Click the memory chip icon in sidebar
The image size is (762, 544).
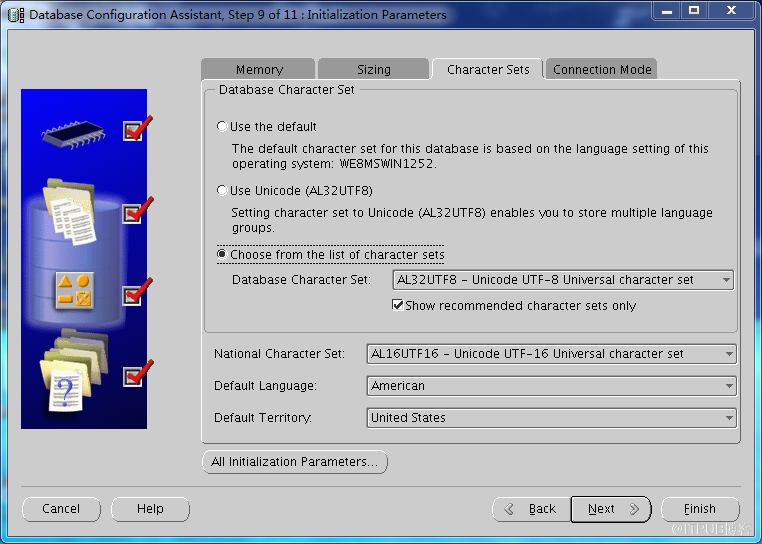(x=74, y=134)
